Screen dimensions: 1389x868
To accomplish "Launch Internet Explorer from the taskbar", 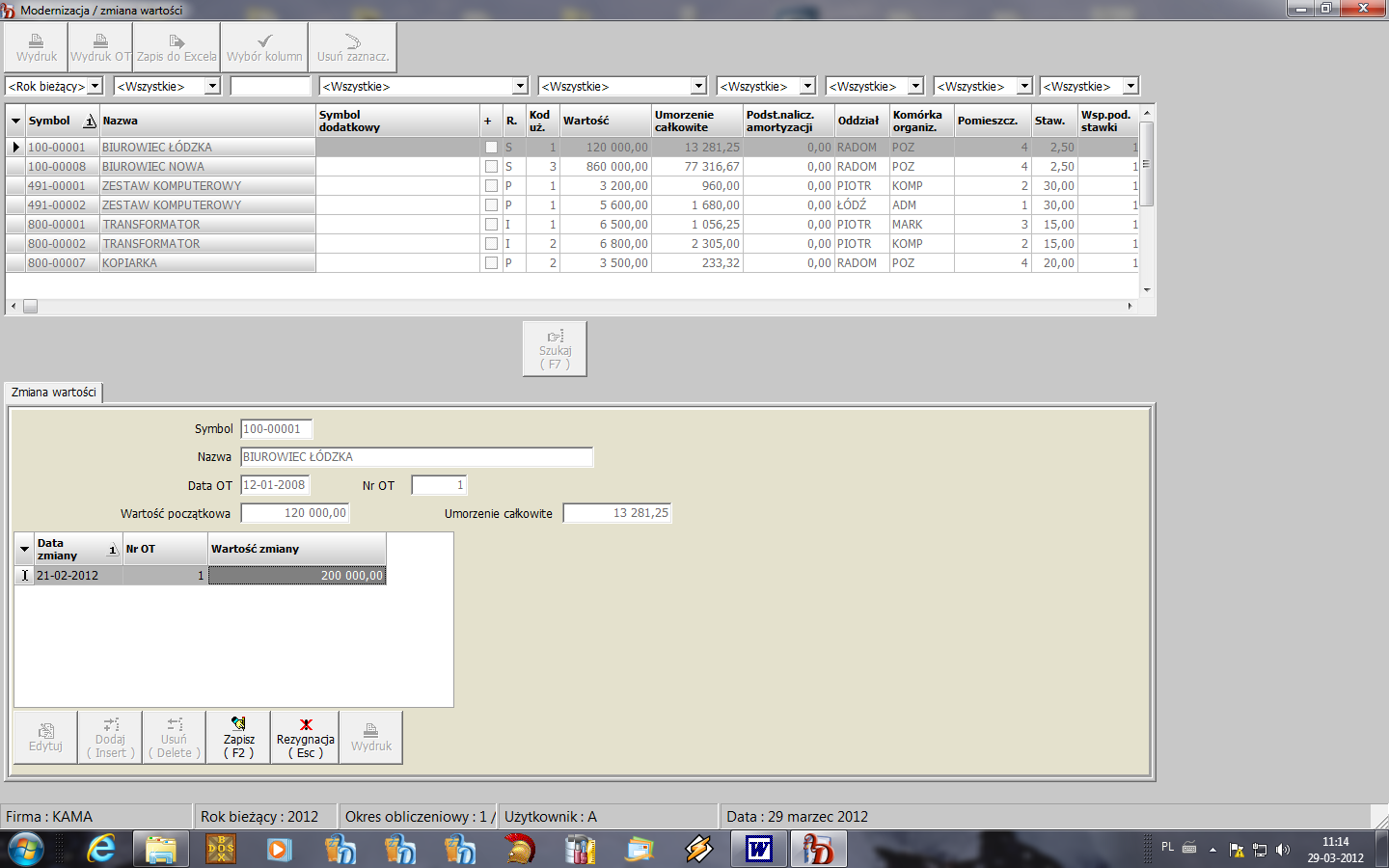I will 101,850.
